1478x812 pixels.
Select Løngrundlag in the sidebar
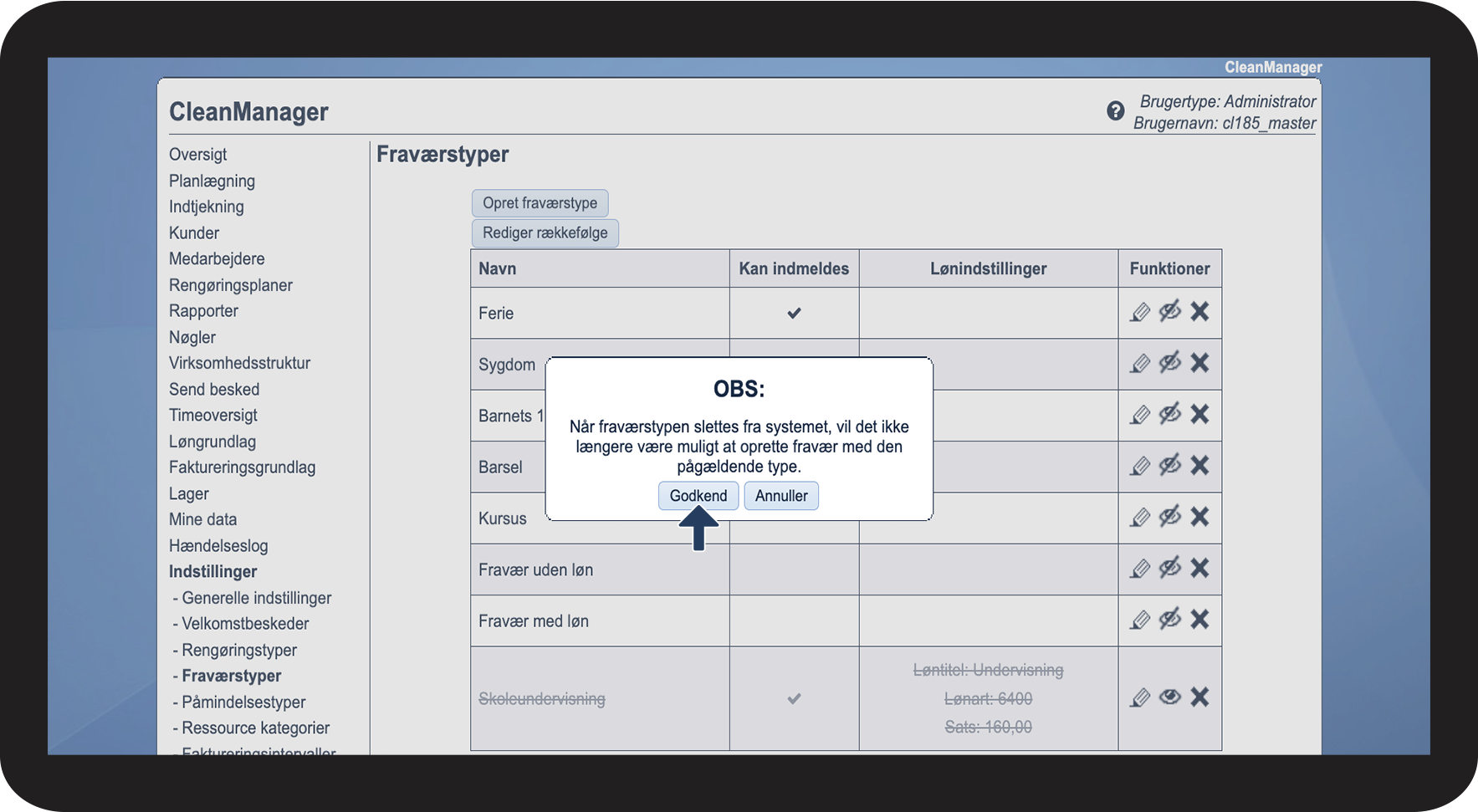point(212,442)
